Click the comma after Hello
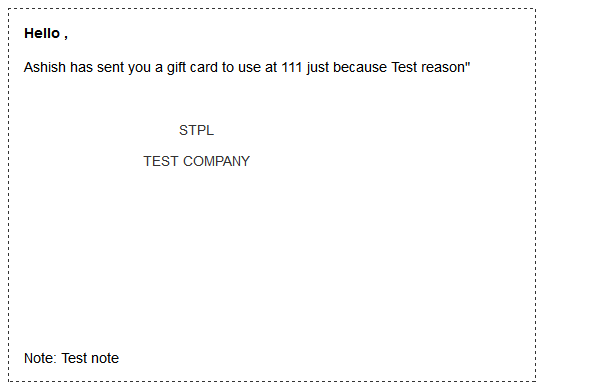 (x=66, y=37)
